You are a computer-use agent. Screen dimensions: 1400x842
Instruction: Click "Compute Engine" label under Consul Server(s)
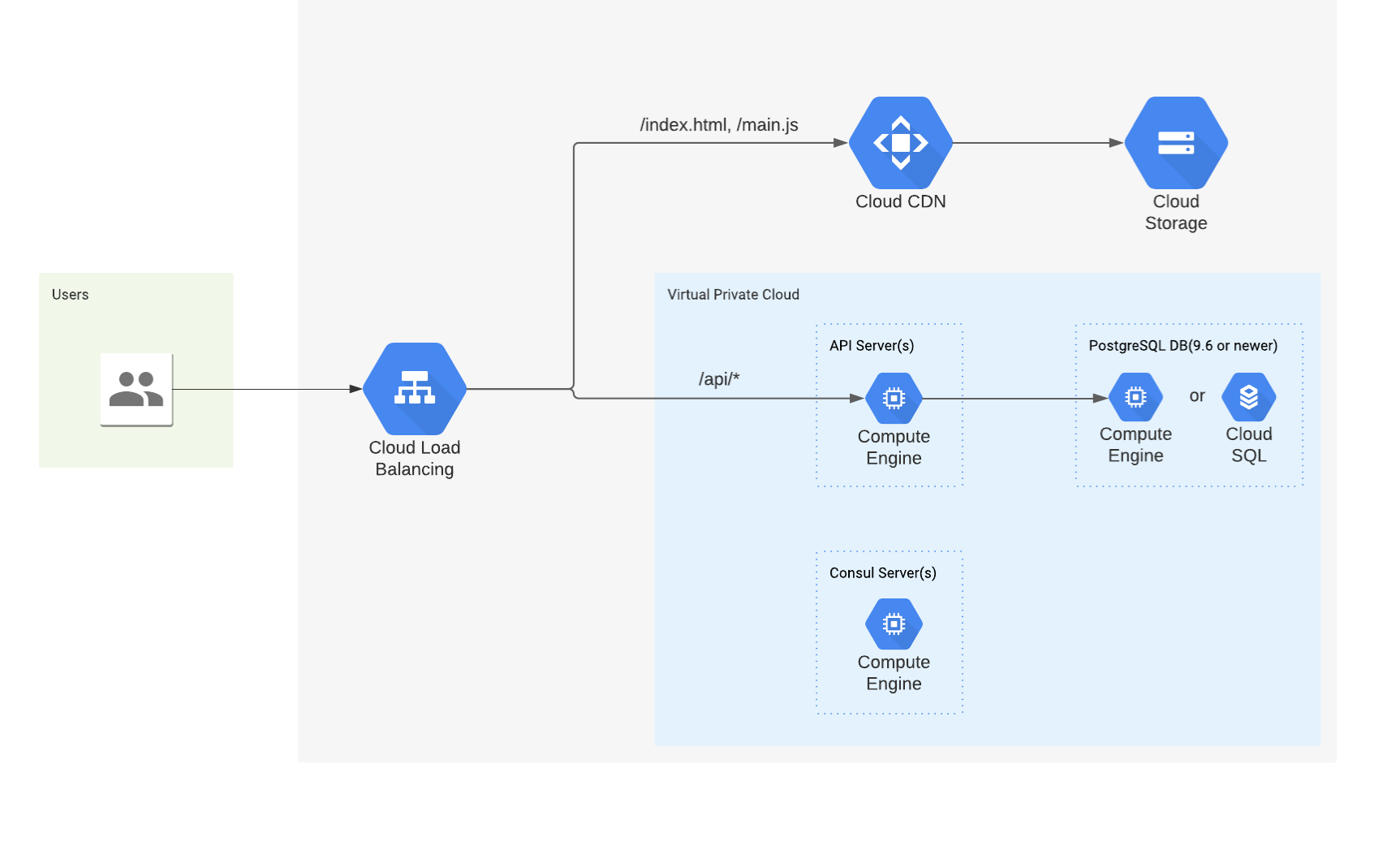[894, 673]
